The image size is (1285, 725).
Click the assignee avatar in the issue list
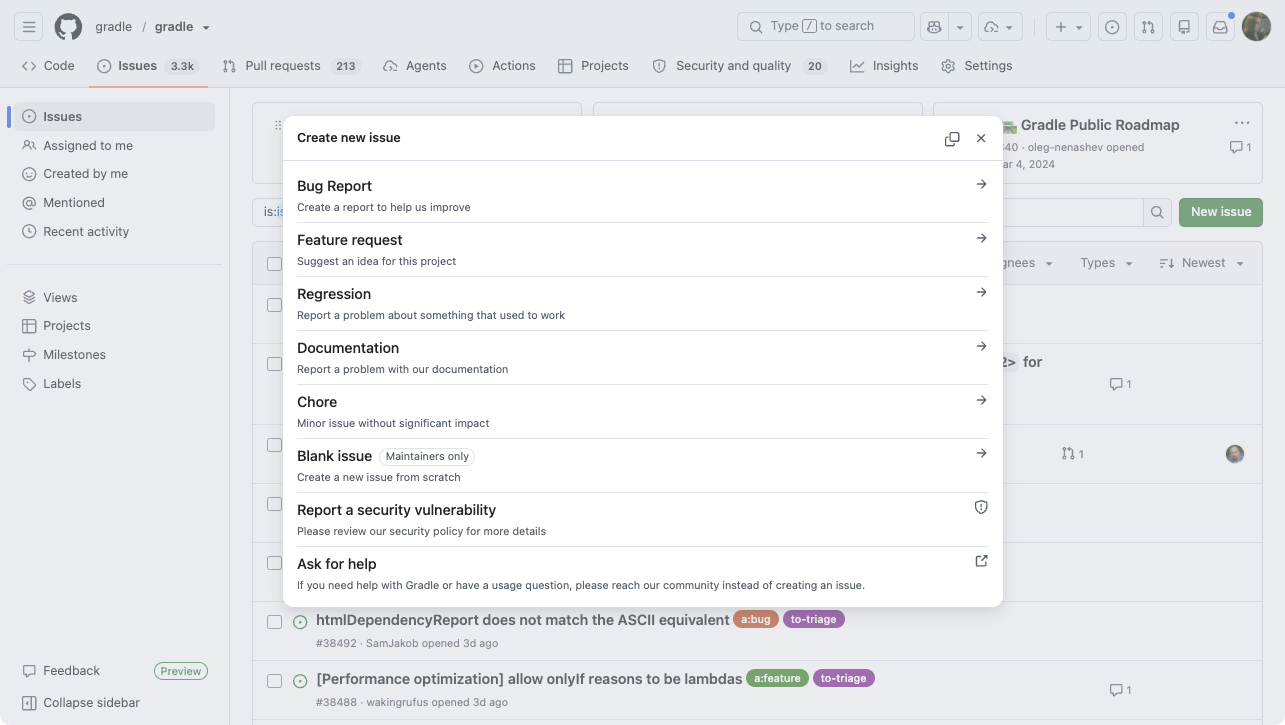[1235, 454]
